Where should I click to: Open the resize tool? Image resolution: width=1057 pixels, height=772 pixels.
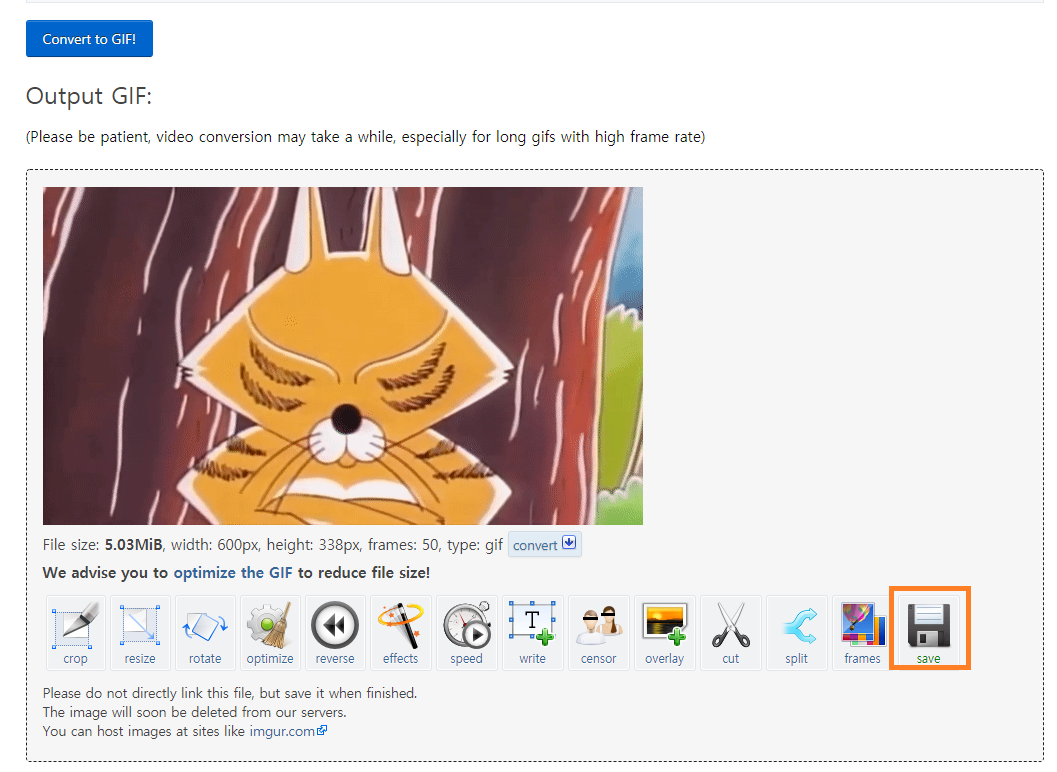coord(140,632)
